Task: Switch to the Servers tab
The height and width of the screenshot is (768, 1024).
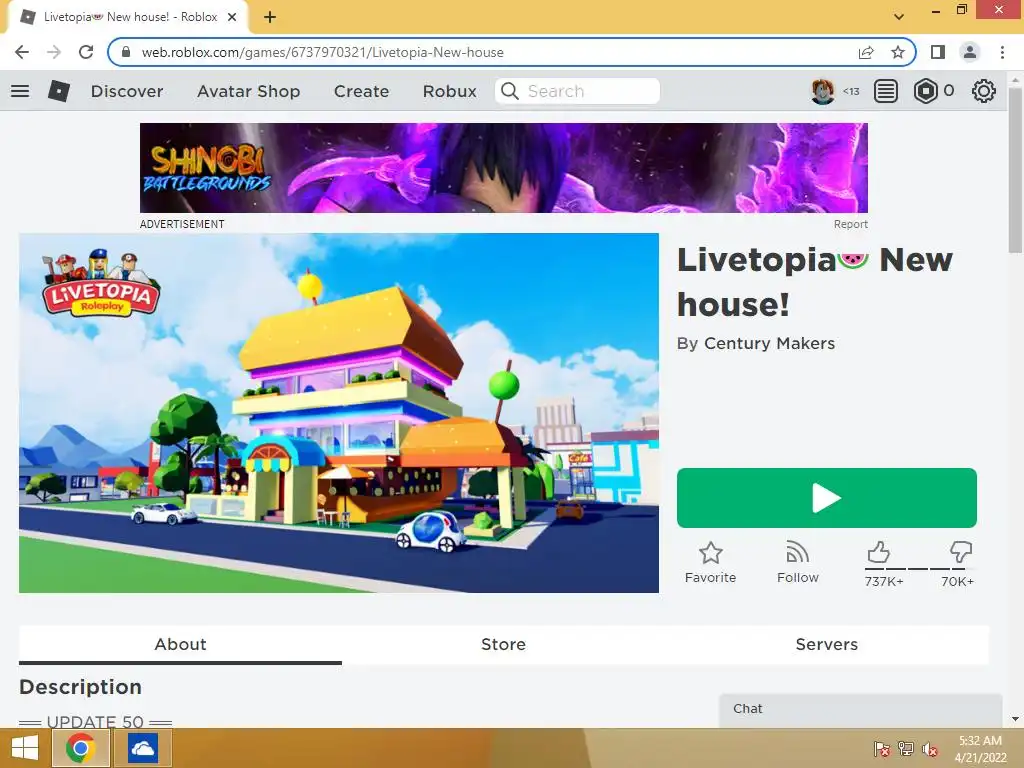Action: tap(826, 644)
